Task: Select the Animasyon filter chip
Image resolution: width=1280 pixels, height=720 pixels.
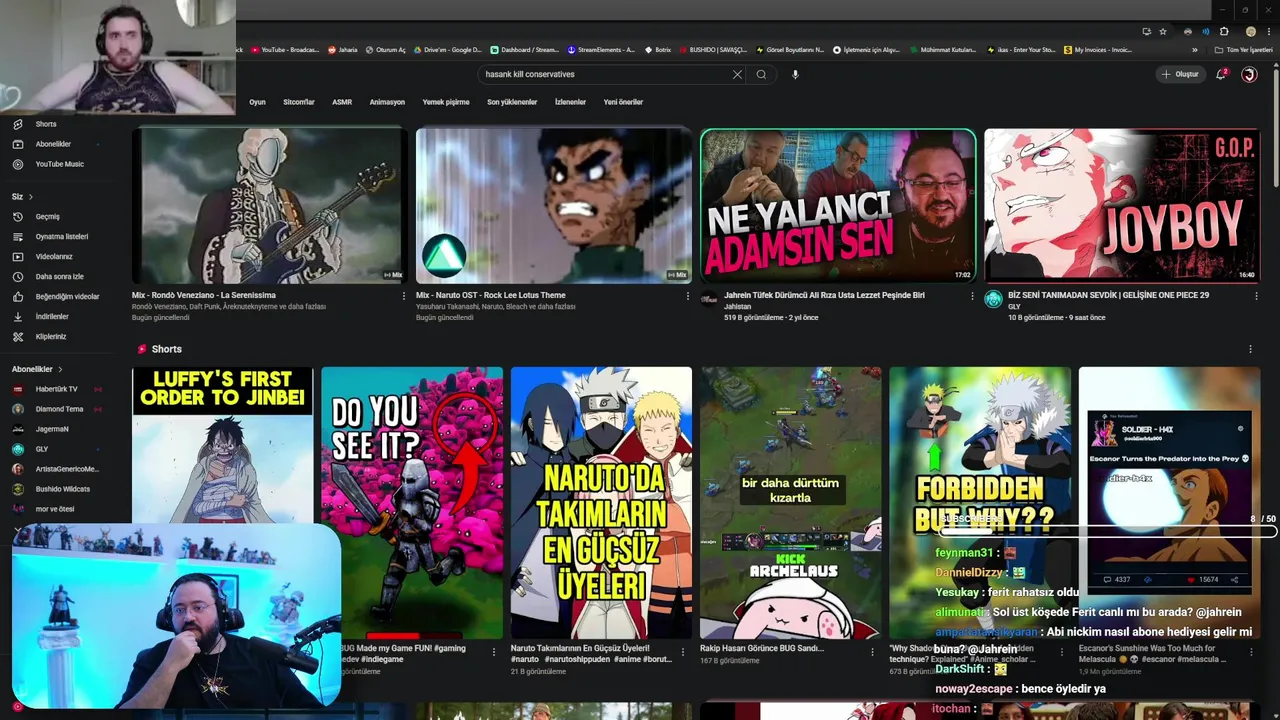Action: (x=387, y=102)
